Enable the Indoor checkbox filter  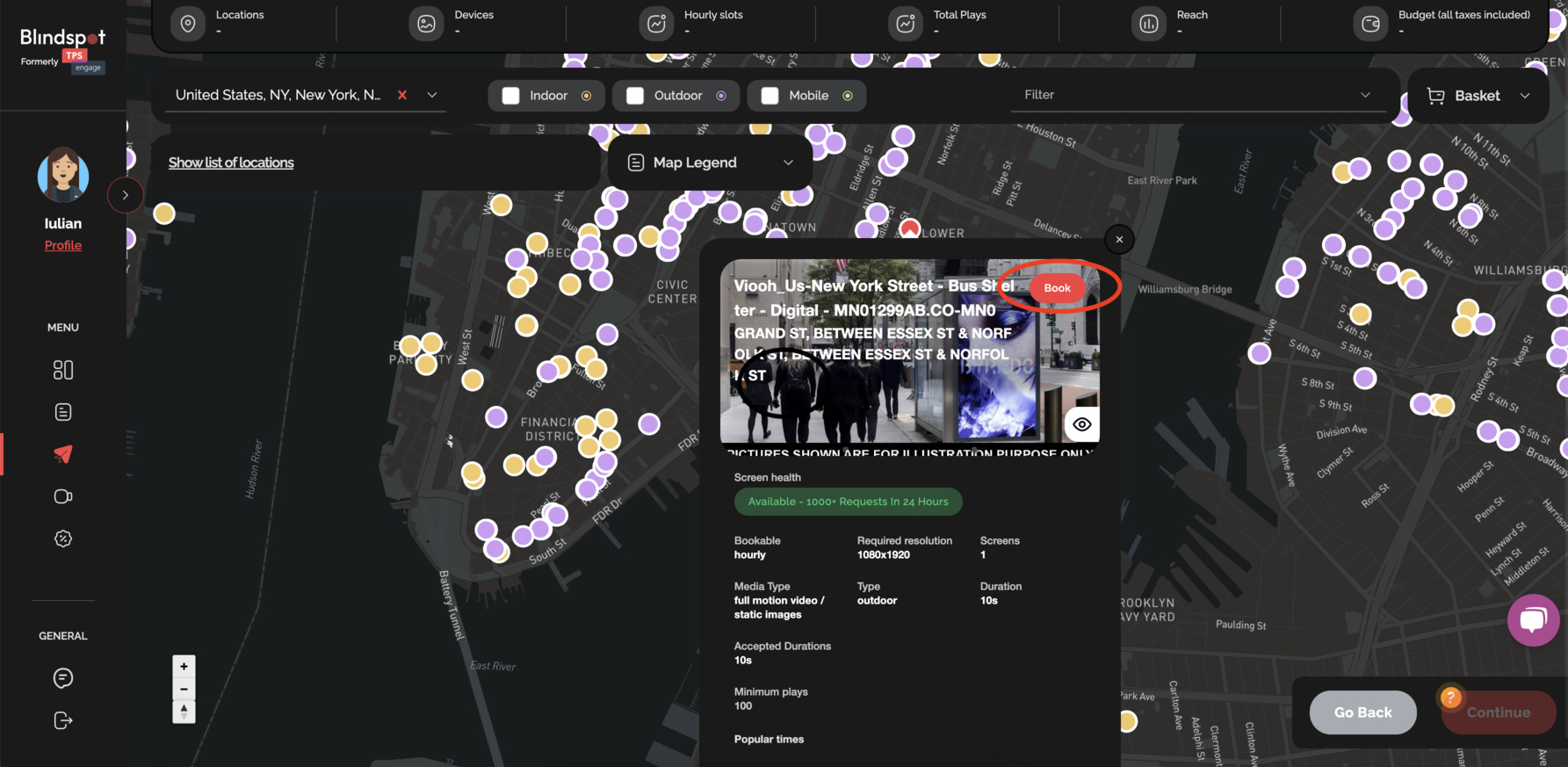coord(510,96)
